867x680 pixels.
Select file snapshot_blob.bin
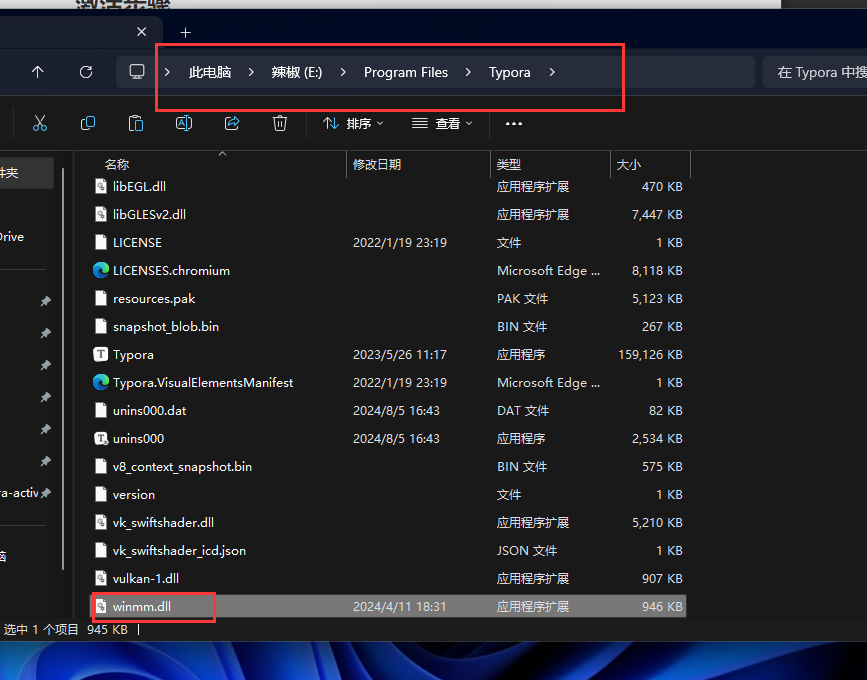(166, 327)
